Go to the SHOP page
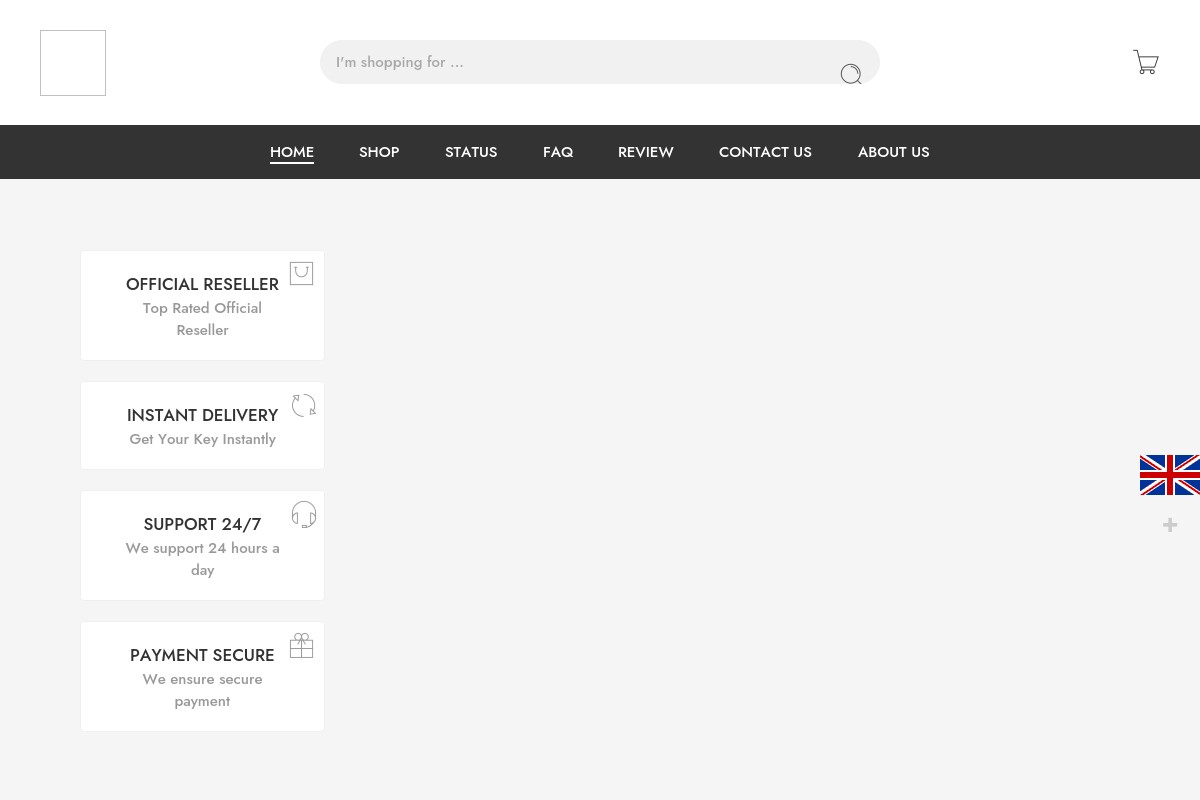Viewport: 1200px width, 800px height. coord(379,152)
